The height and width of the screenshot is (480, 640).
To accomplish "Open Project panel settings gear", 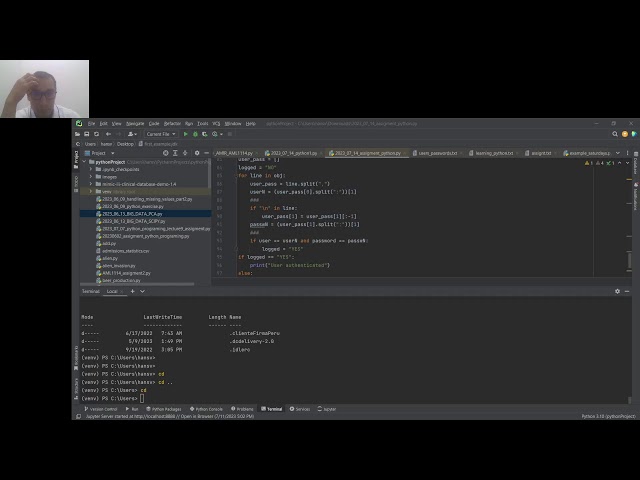I will coord(197,153).
